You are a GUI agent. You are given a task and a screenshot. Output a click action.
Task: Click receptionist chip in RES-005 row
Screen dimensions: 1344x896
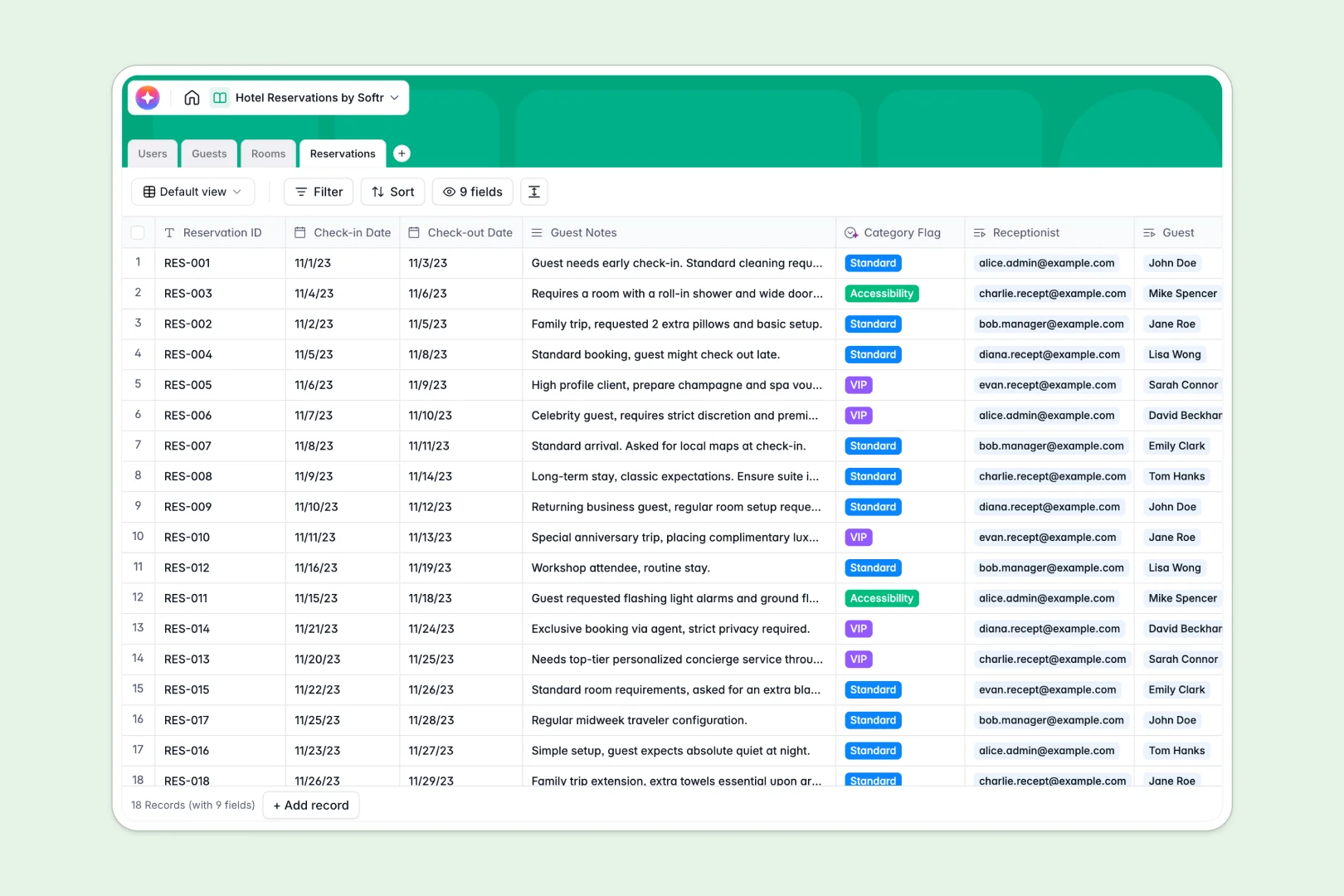(x=1047, y=385)
